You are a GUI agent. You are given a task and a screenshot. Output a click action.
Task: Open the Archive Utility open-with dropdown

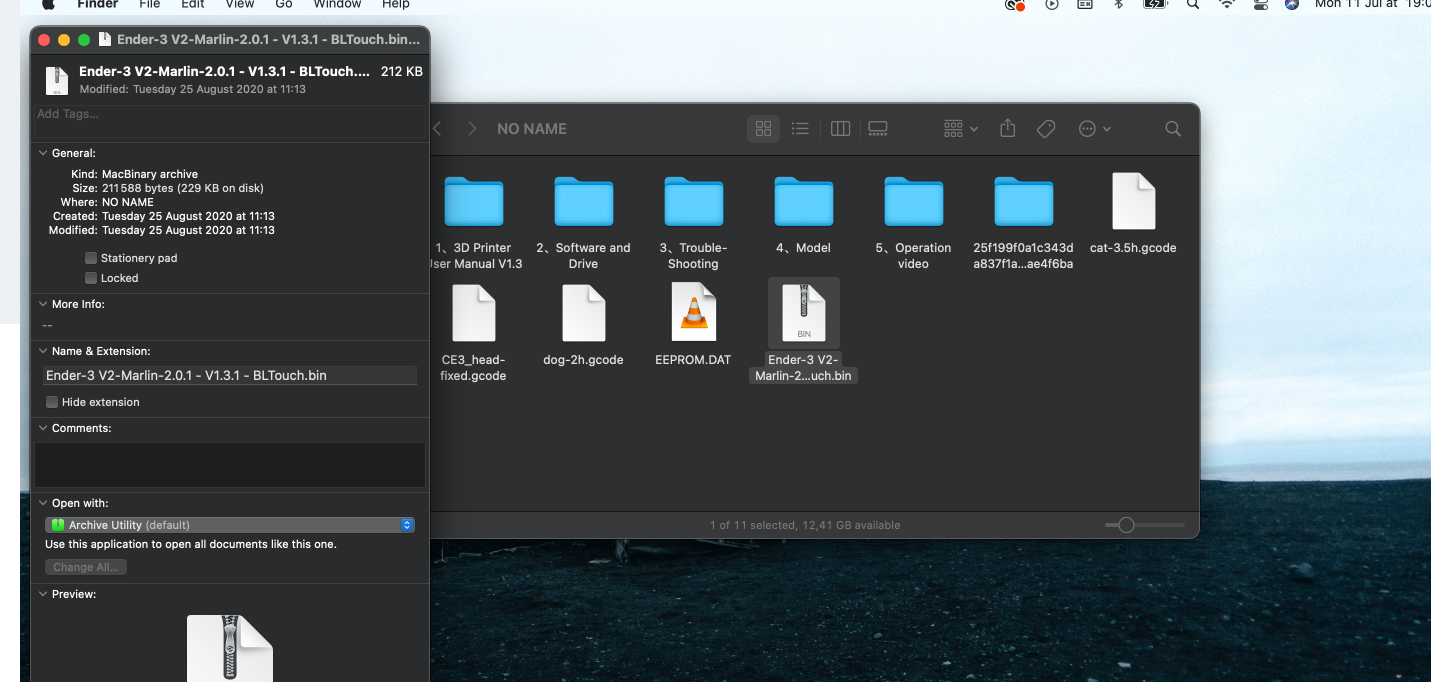pyautogui.click(x=230, y=525)
